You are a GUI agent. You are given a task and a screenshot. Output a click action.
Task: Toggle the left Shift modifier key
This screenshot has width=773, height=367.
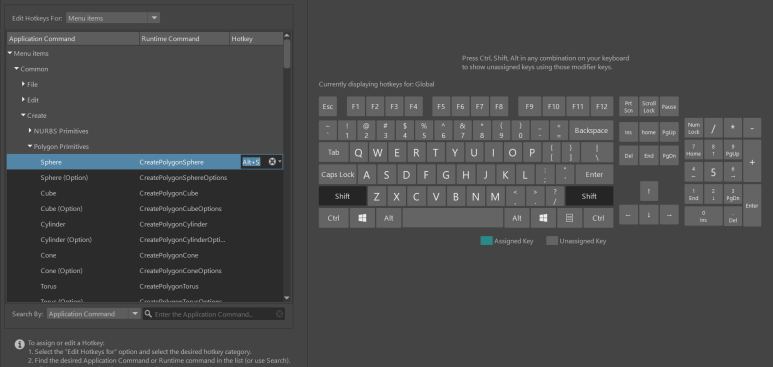(342, 196)
